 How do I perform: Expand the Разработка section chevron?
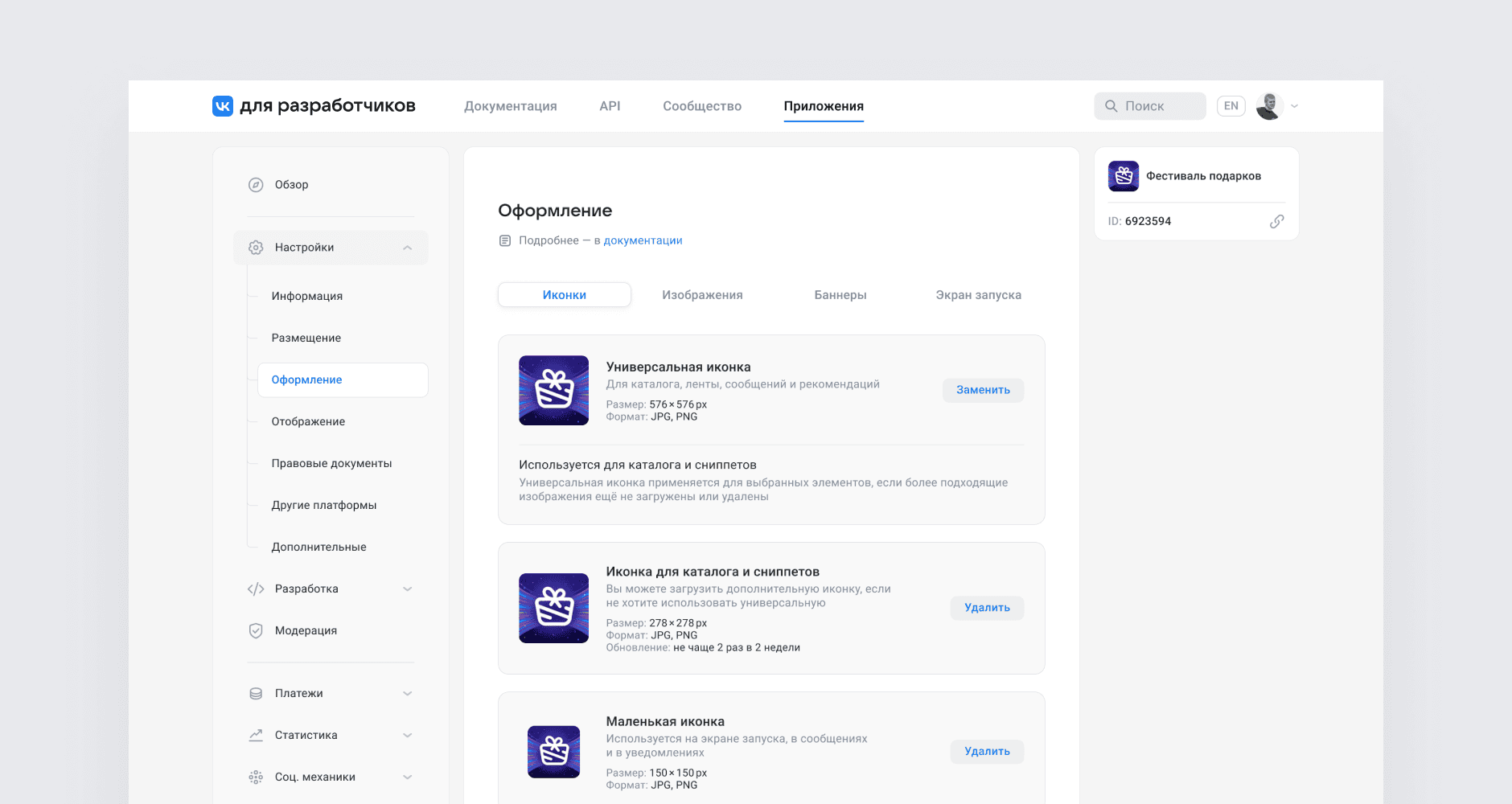click(x=408, y=589)
